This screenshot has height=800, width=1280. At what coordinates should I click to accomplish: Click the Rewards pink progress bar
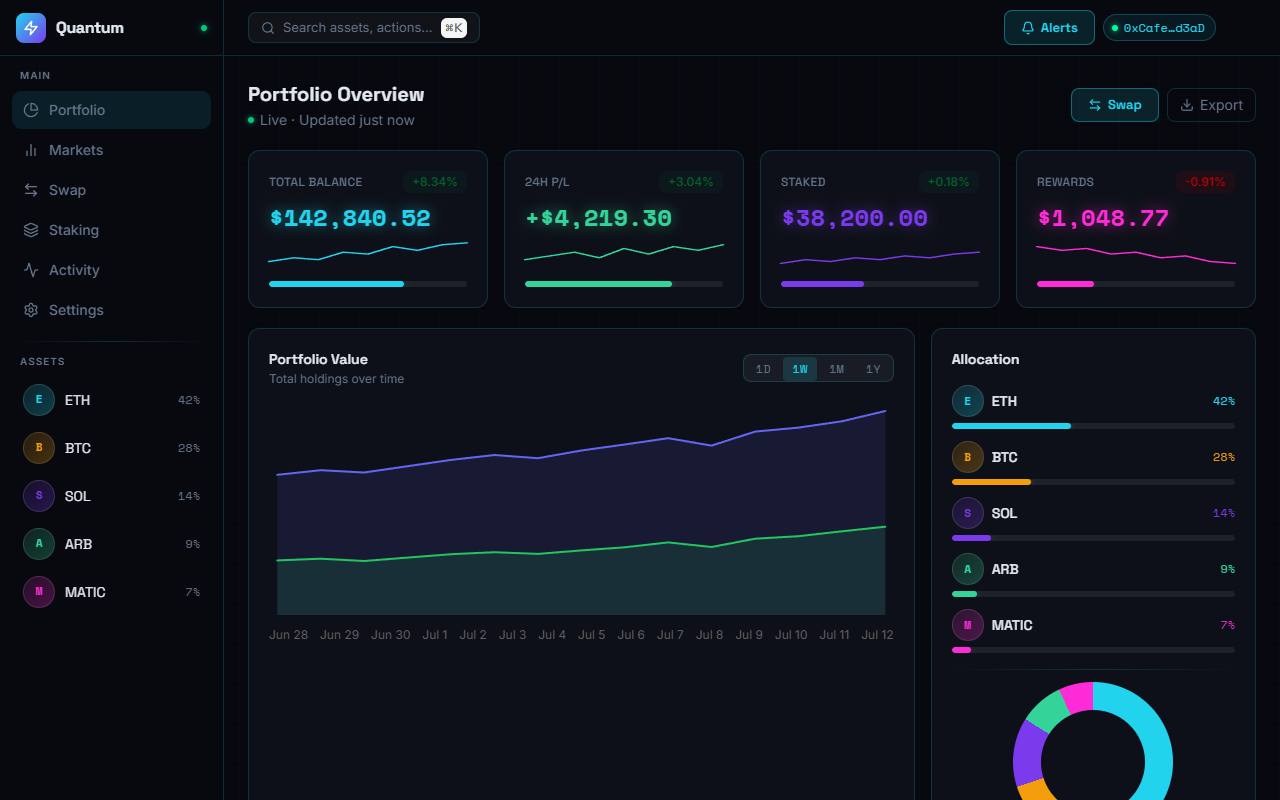click(x=1136, y=284)
